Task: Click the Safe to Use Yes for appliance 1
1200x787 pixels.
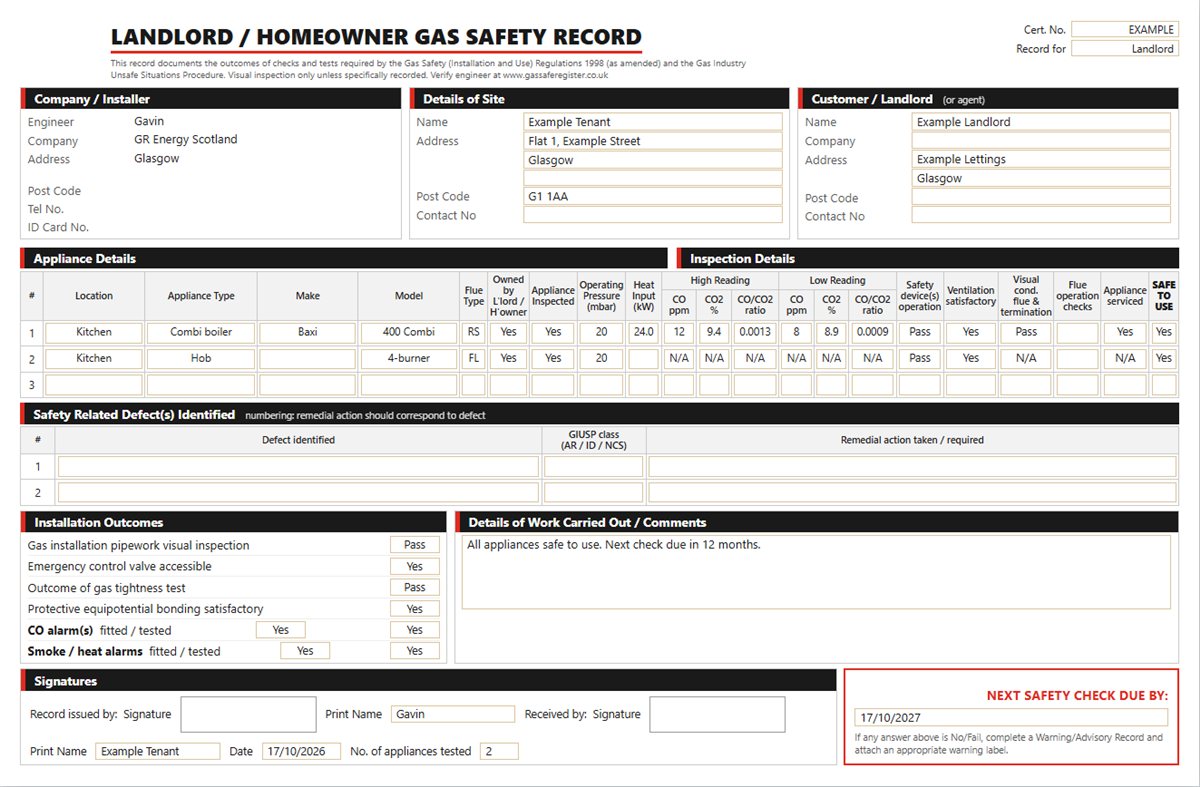Action: point(1164,332)
